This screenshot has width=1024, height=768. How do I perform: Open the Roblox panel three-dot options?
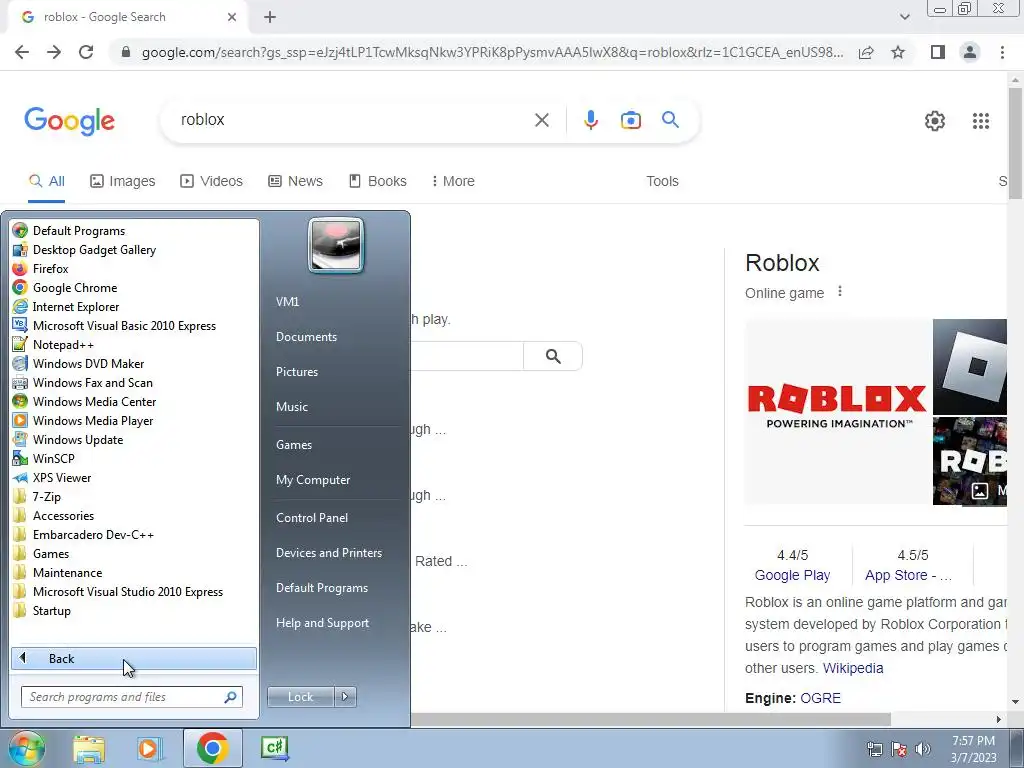(x=840, y=292)
